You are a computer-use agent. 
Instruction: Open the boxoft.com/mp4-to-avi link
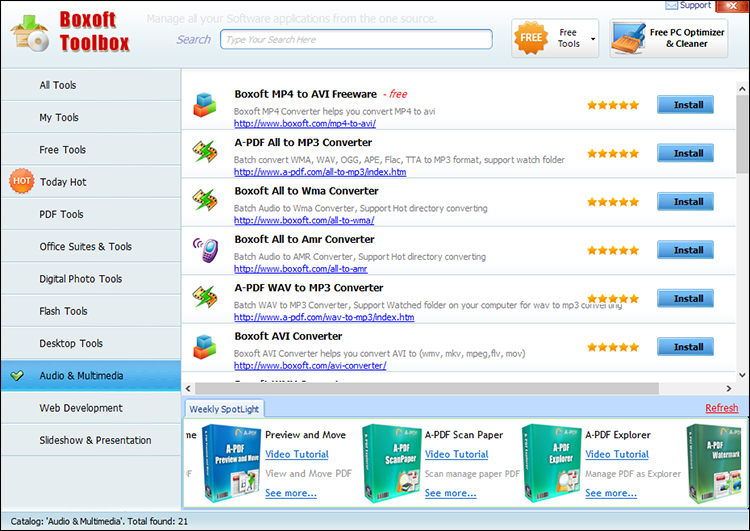click(305, 123)
